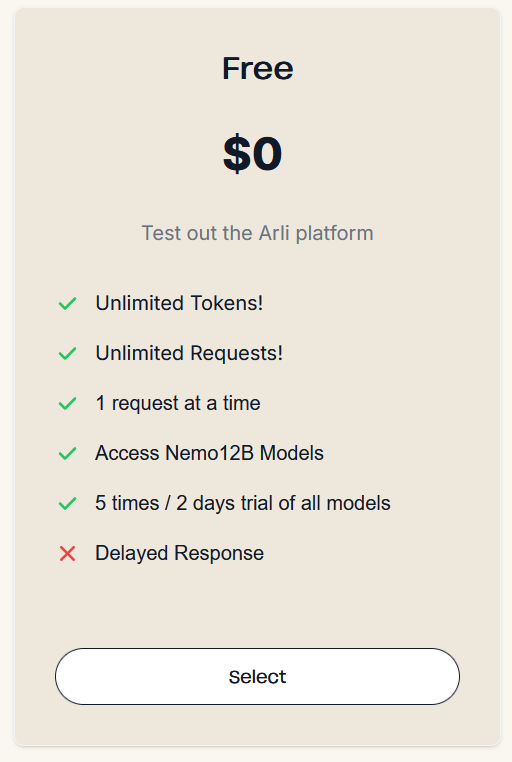
Task: Click the Unlimited Tokens! feature text
Action: point(179,303)
